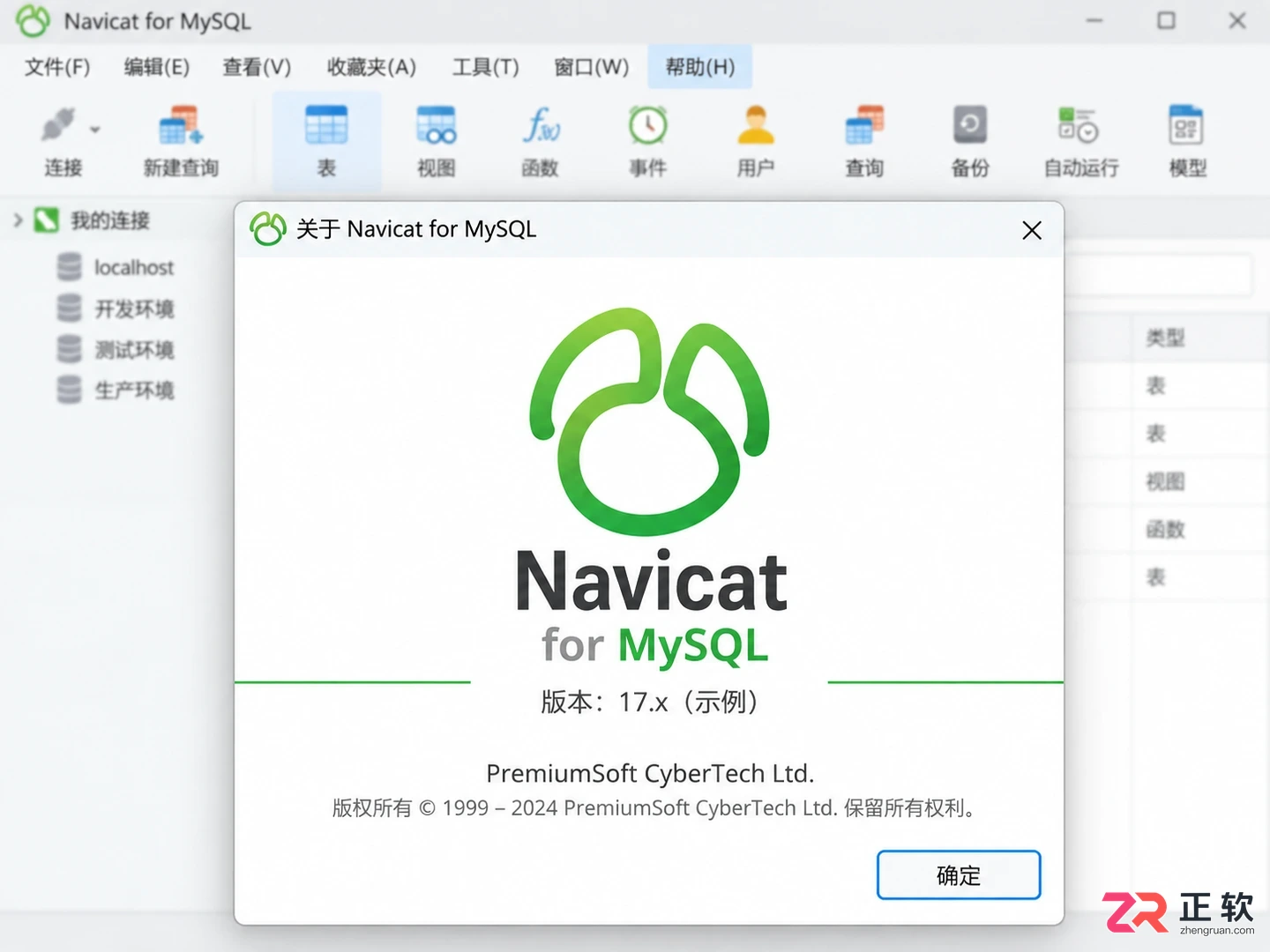Image resolution: width=1270 pixels, height=952 pixels.
Task: Open the 连接 button dropdown arrow
Action: pyautogui.click(x=94, y=130)
